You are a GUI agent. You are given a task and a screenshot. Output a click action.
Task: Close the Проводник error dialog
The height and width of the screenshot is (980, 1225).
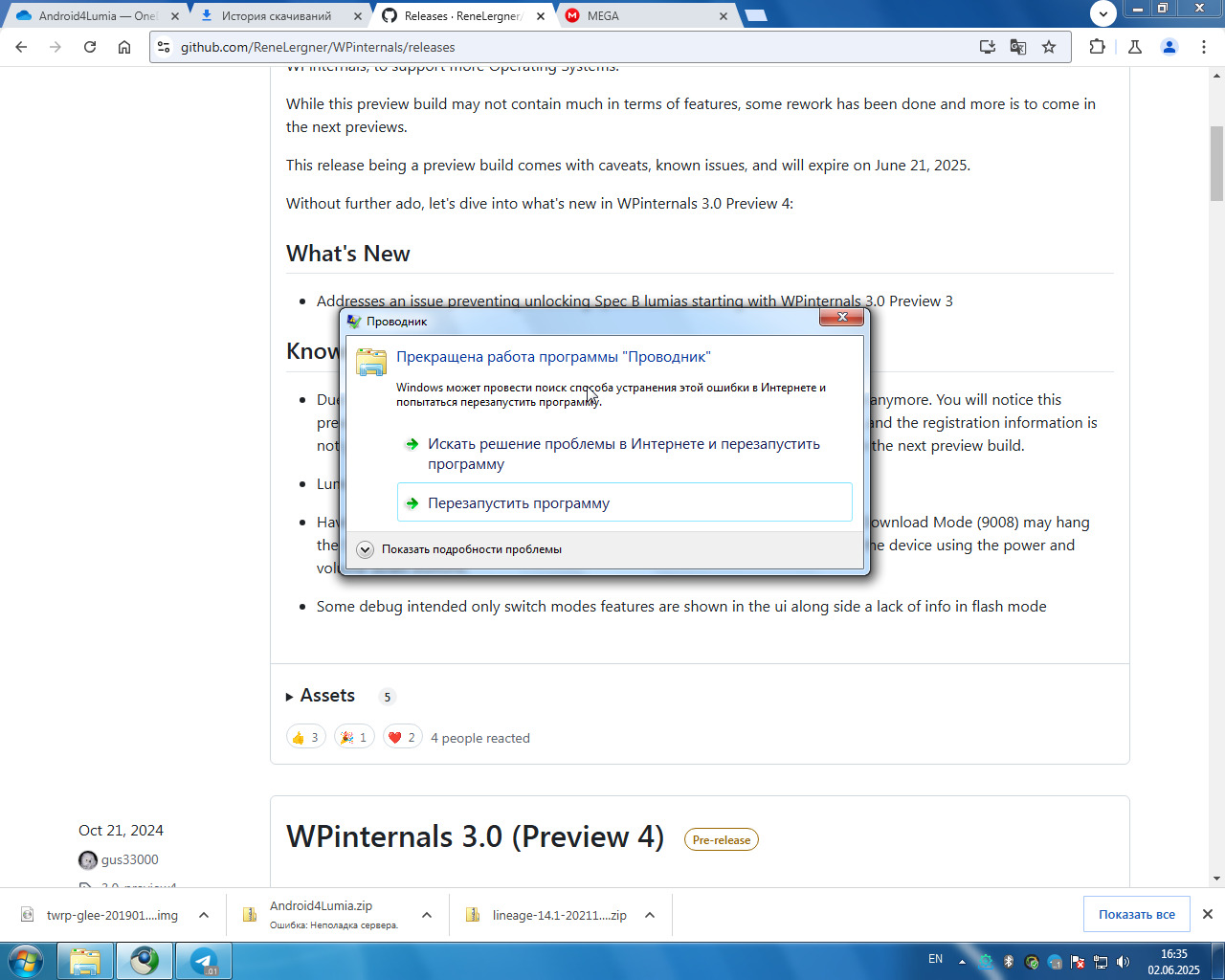pos(842,317)
